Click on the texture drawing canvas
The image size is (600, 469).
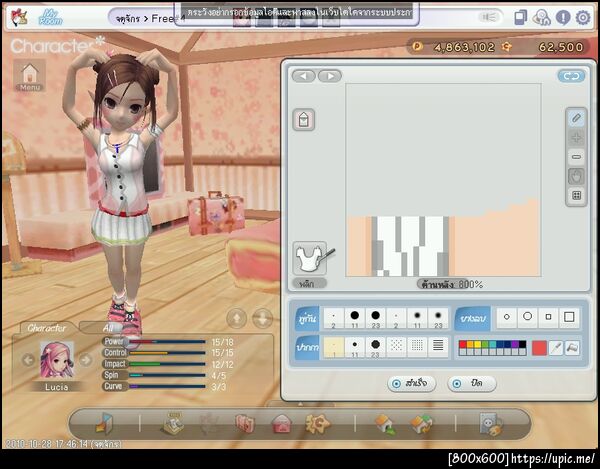coord(443,180)
